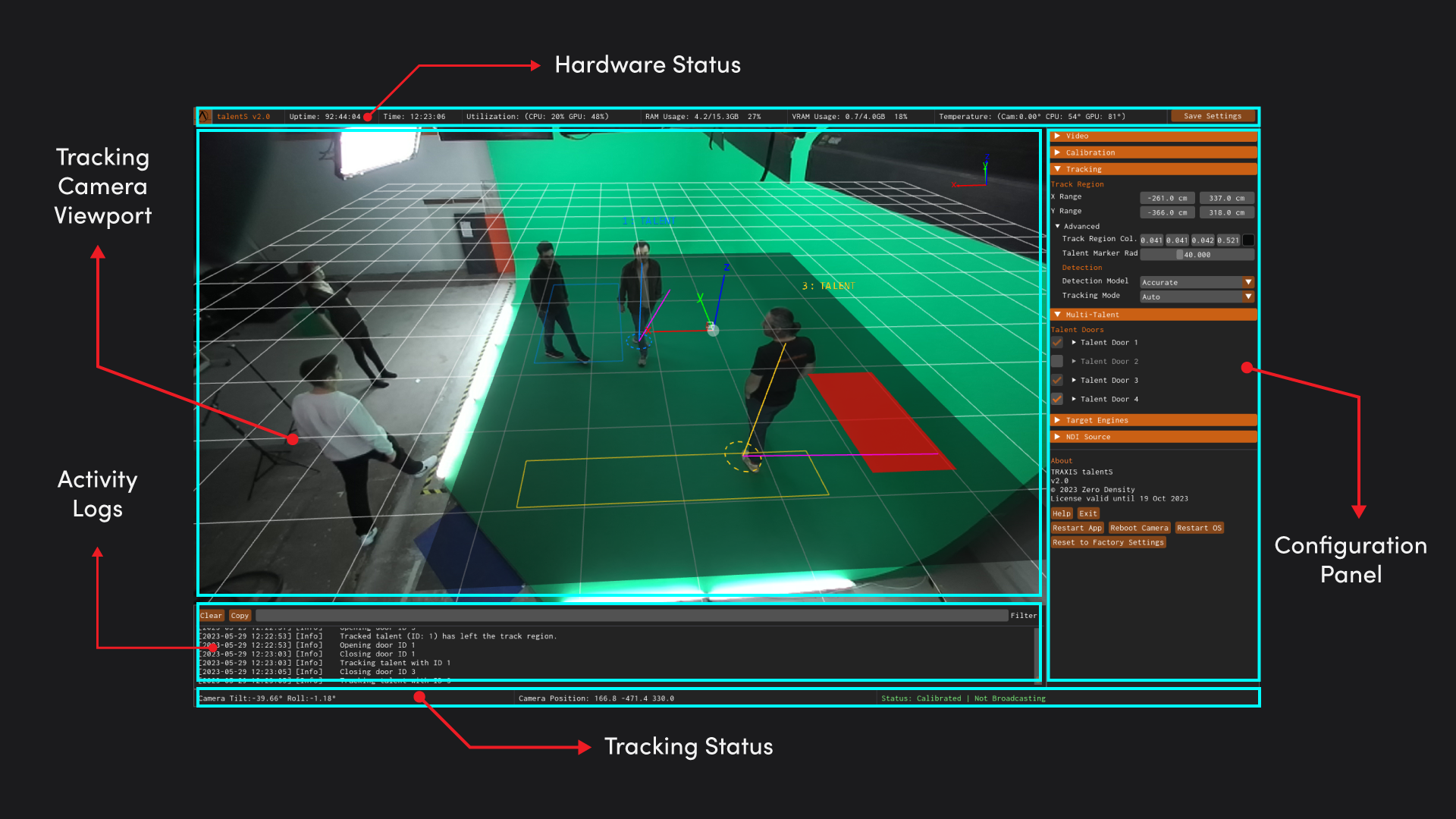Click log line 'Tracking talent with ID 1'
Image resolution: width=1456 pixels, height=819 pixels.
(395, 663)
